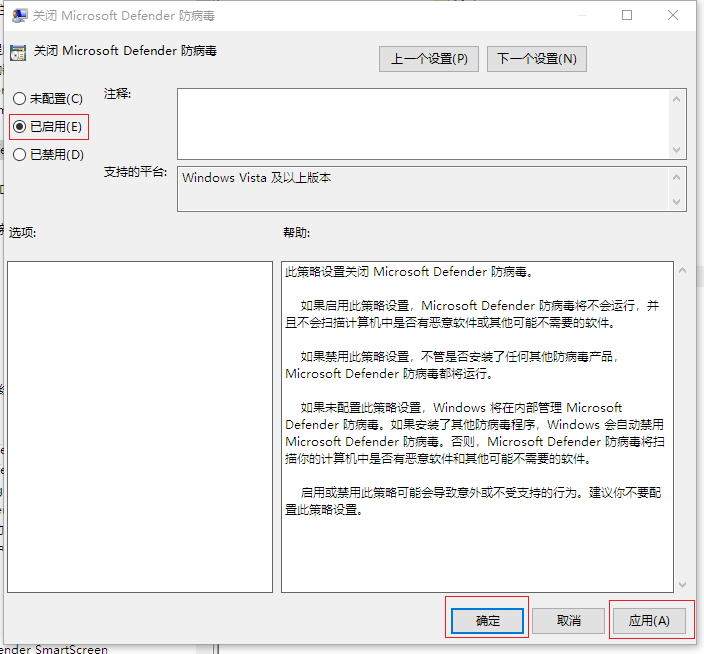704x654 pixels.
Task: Confirm with the 确定 button
Action: 487,620
